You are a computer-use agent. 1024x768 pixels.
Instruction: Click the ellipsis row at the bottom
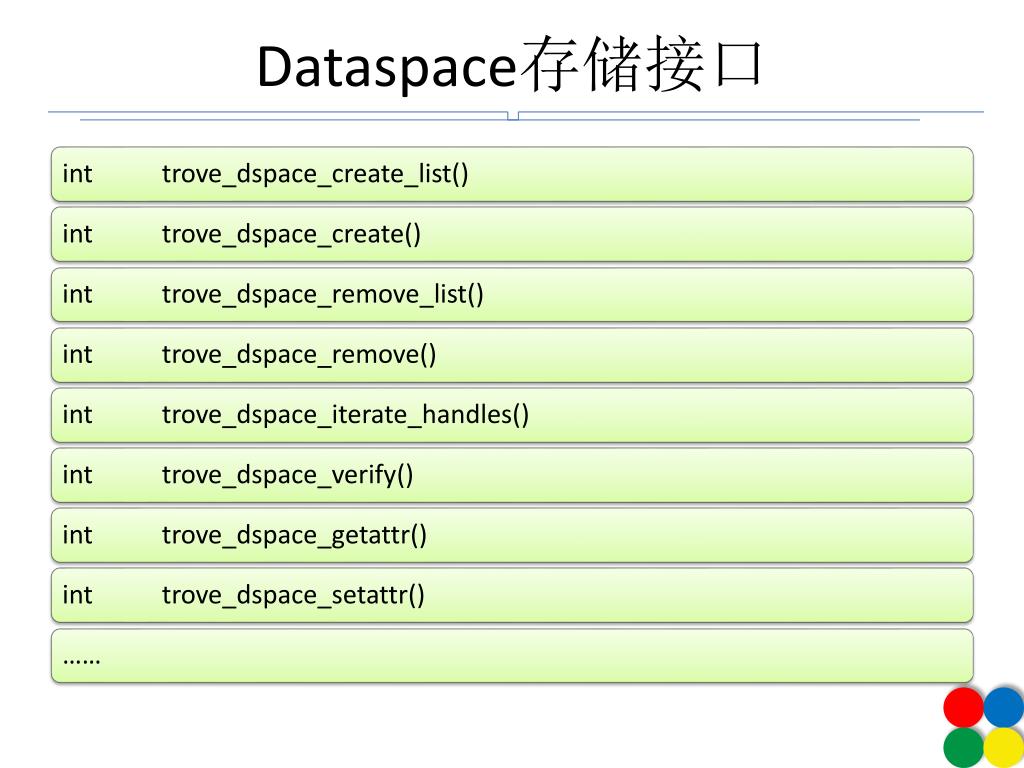(x=512, y=656)
